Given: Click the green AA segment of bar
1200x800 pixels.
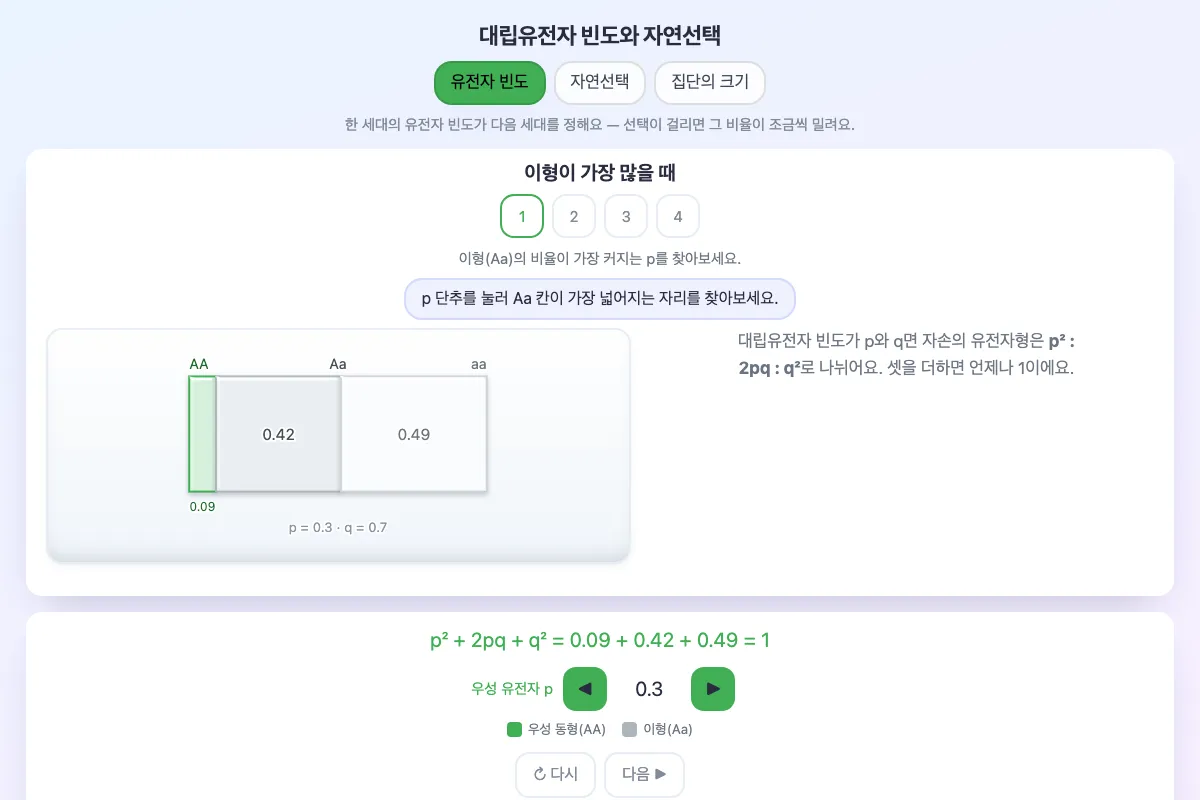Looking at the screenshot, I should pos(202,434).
